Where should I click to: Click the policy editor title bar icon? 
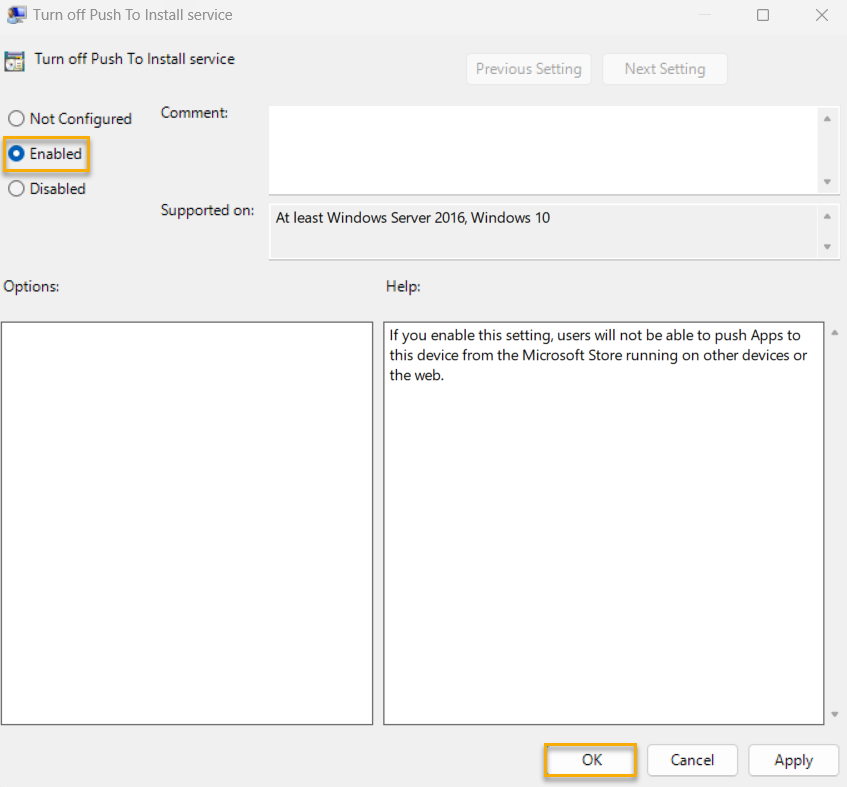click(16, 15)
